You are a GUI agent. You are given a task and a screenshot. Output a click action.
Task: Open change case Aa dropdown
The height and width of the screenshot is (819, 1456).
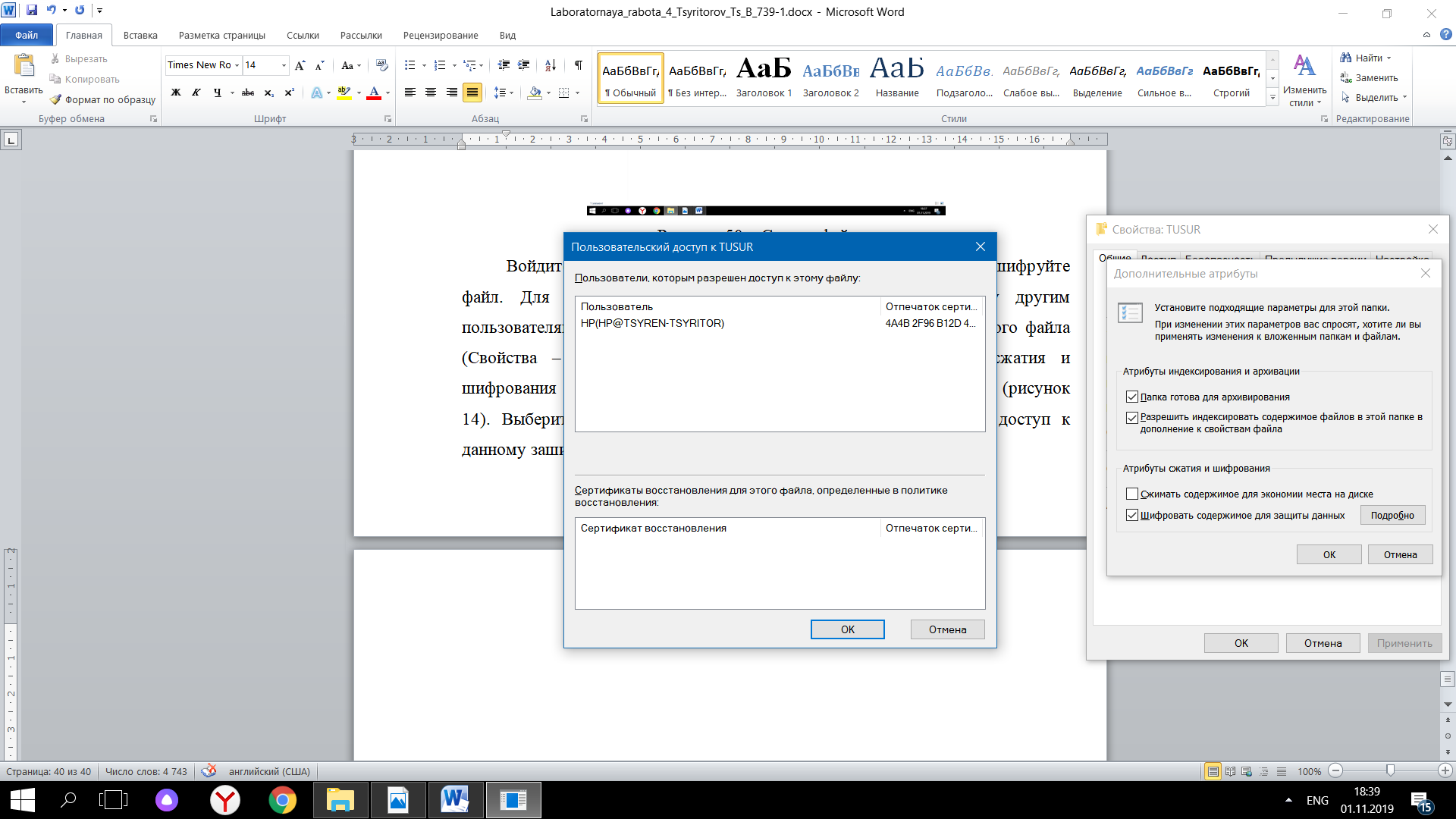pos(350,65)
